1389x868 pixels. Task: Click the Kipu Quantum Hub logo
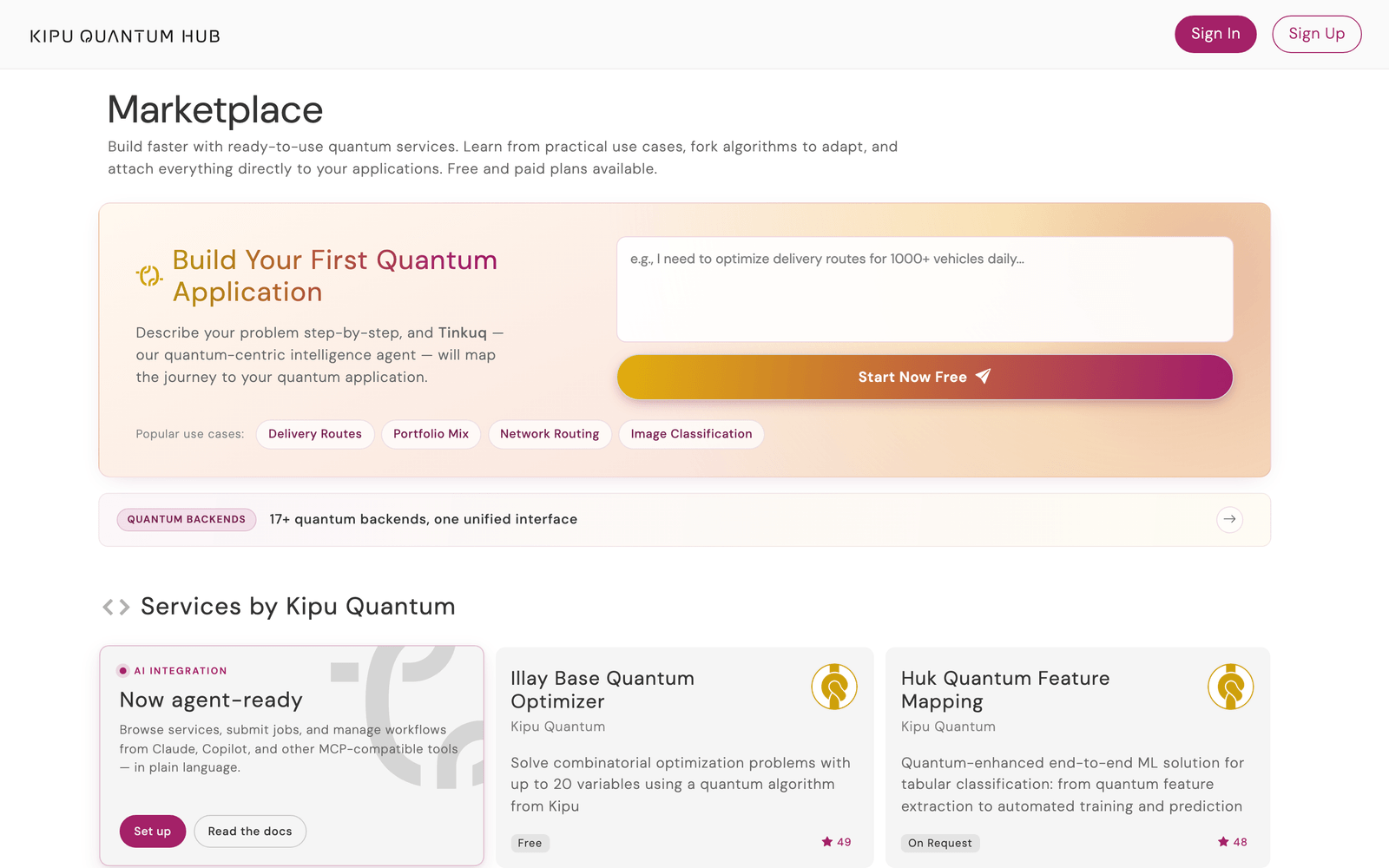click(125, 36)
